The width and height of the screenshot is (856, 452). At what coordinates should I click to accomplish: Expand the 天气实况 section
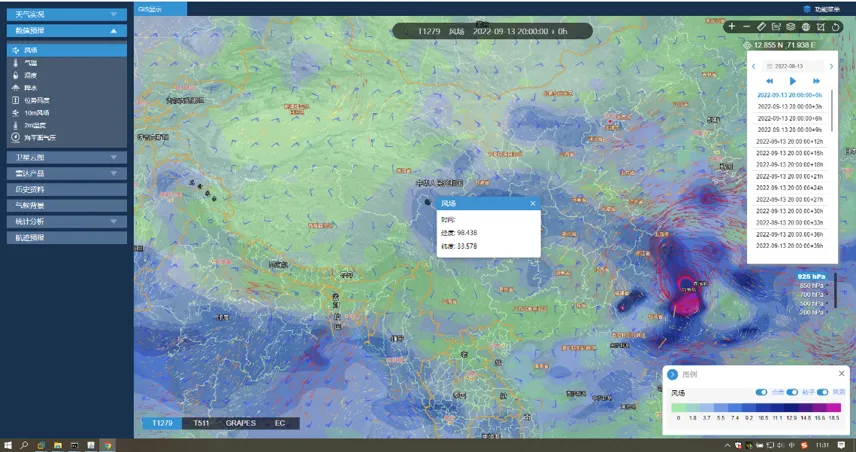coord(64,15)
